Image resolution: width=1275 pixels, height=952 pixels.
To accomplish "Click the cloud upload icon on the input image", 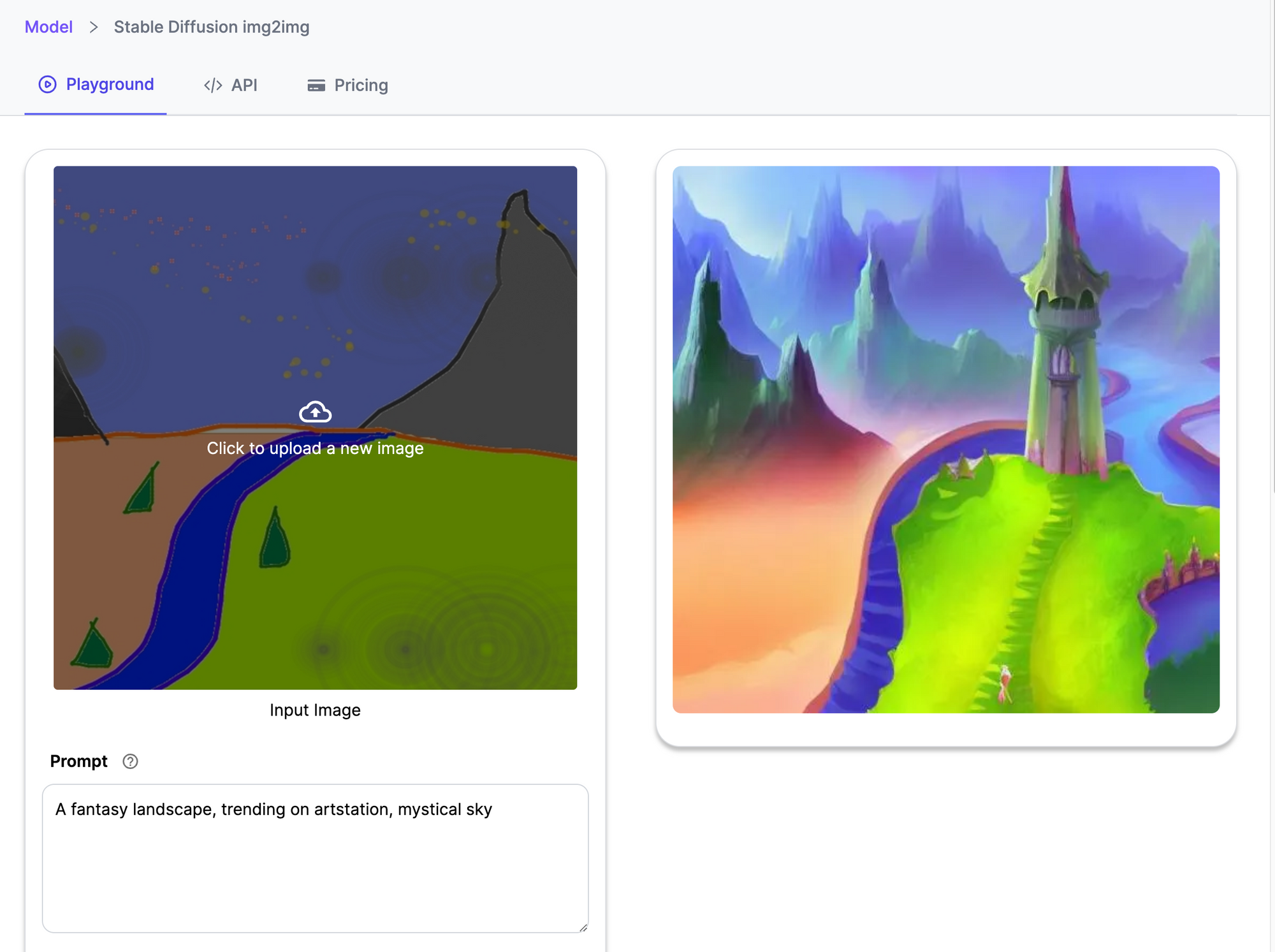I will pos(315,413).
